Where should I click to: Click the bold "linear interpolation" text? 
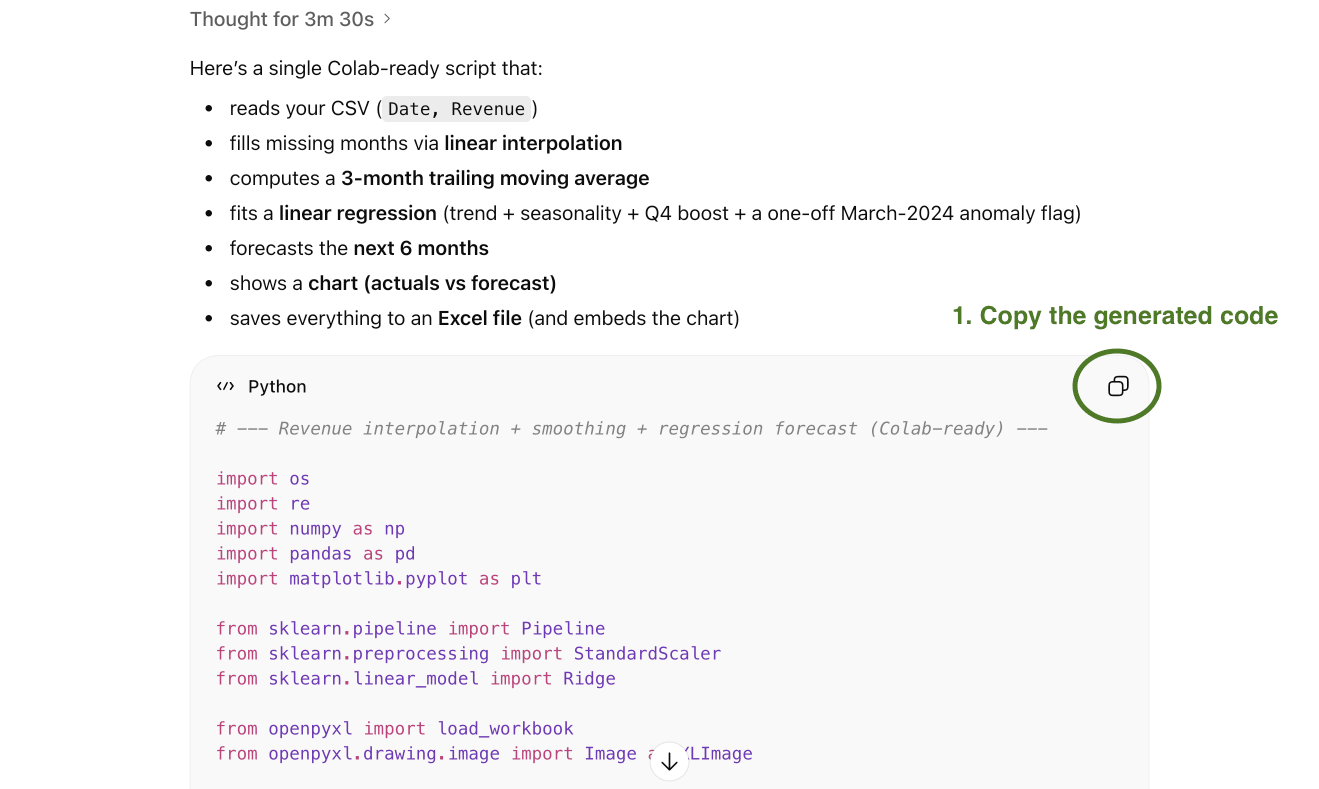coord(533,144)
